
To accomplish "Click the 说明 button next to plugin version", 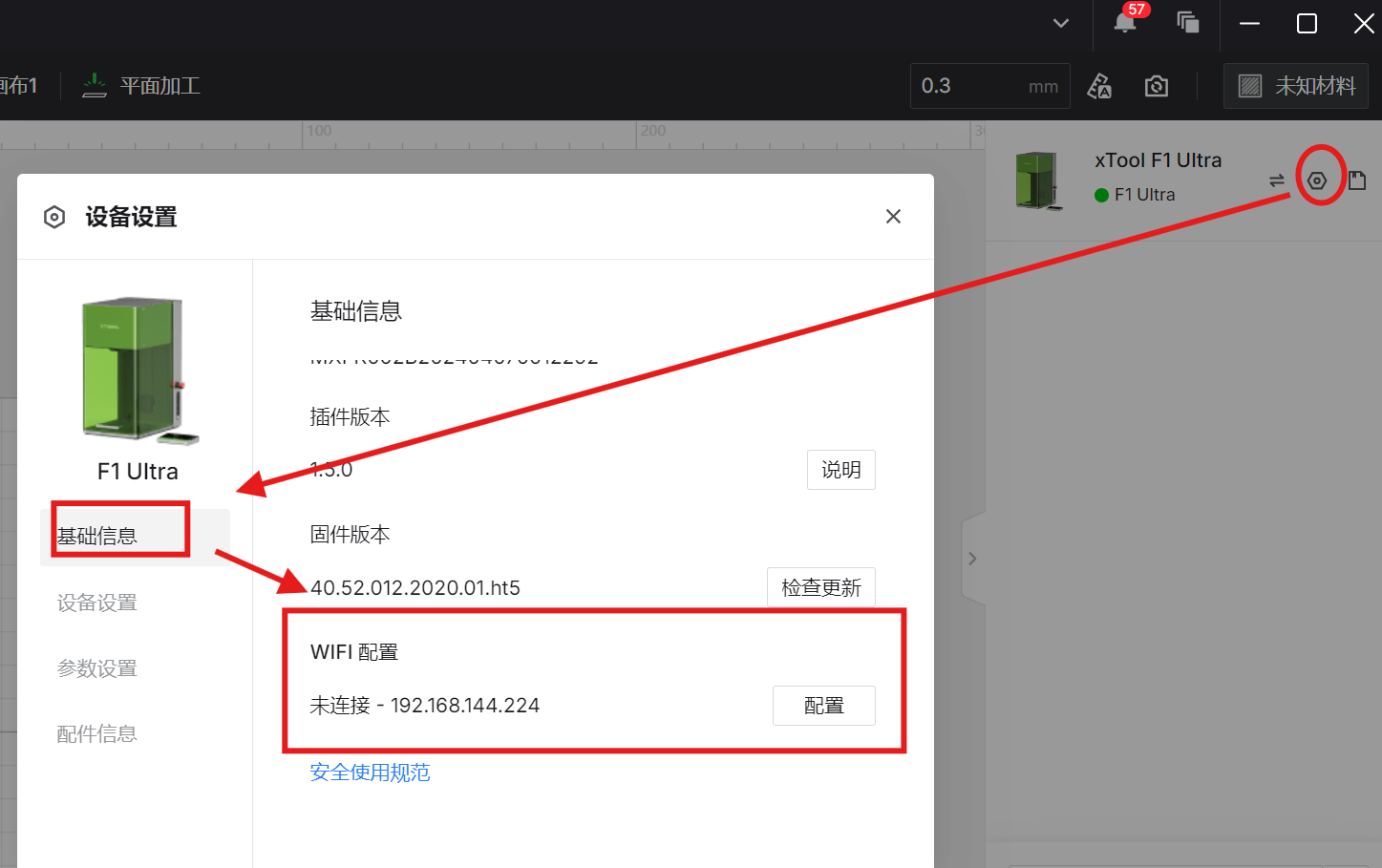I will coord(841,470).
